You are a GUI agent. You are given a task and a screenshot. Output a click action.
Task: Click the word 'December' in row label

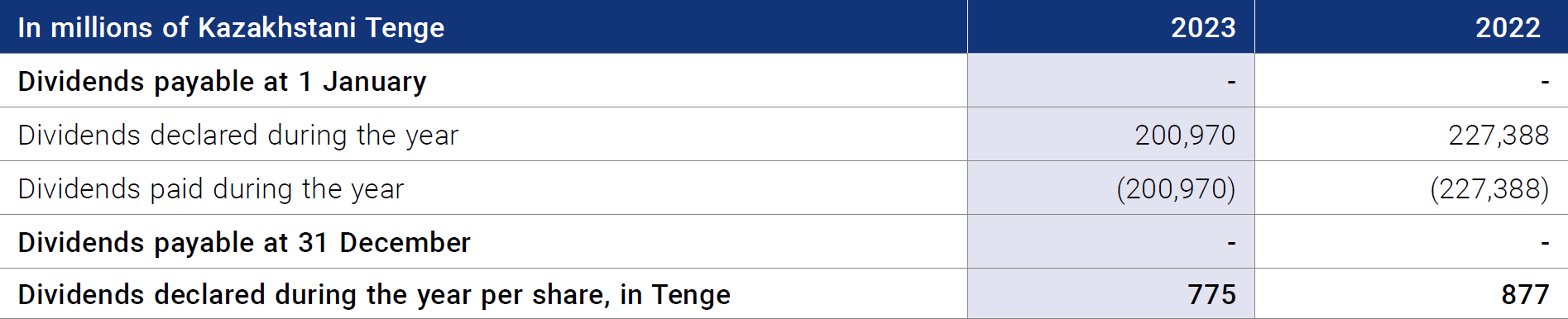pos(405,242)
